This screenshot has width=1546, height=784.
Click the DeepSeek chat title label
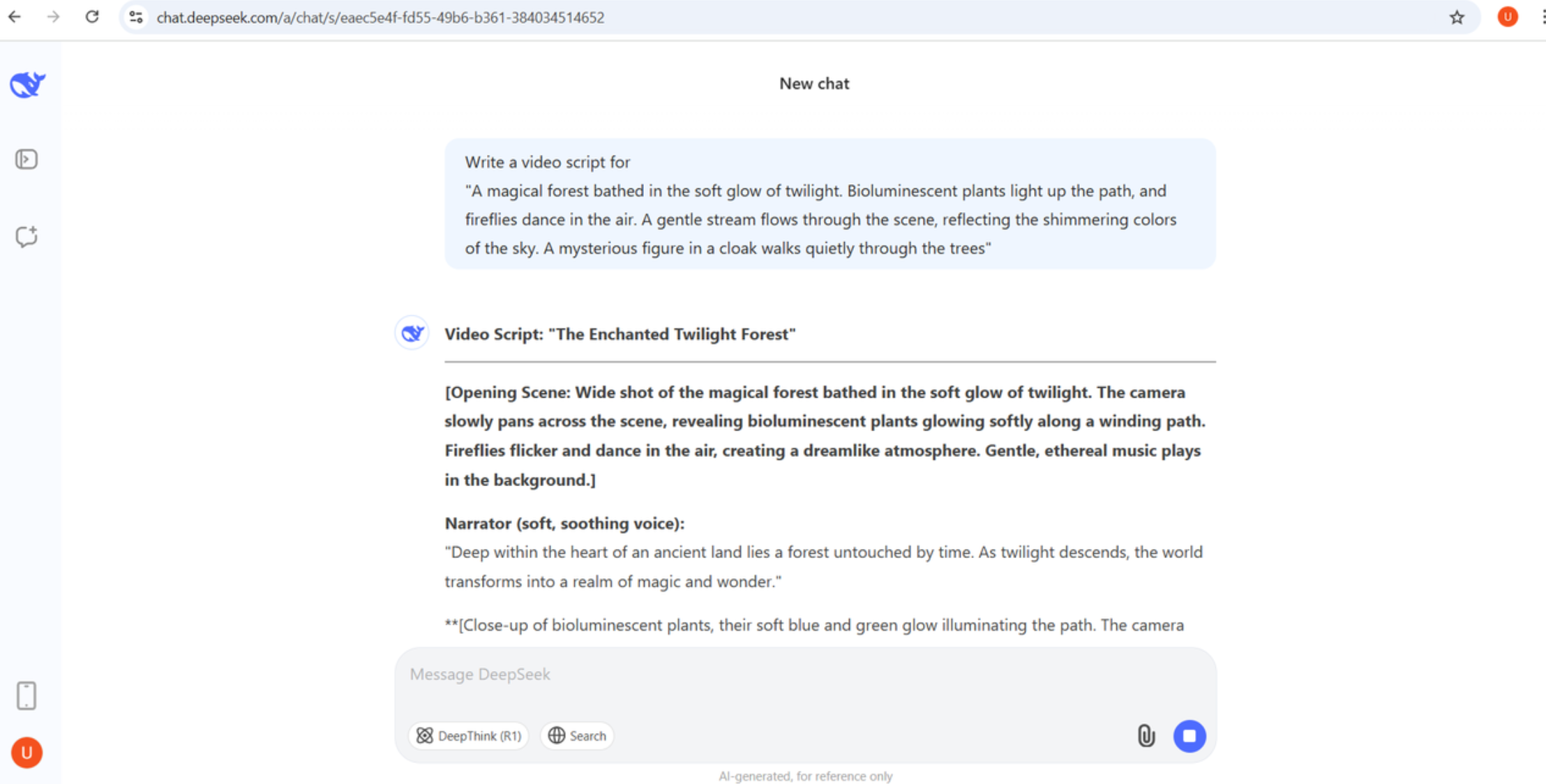pyautogui.click(x=814, y=83)
